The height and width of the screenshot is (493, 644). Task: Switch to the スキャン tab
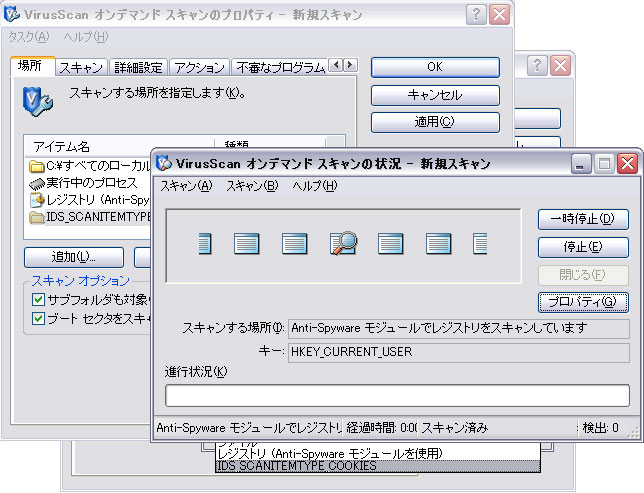pyautogui.click(x=81, y=67)
